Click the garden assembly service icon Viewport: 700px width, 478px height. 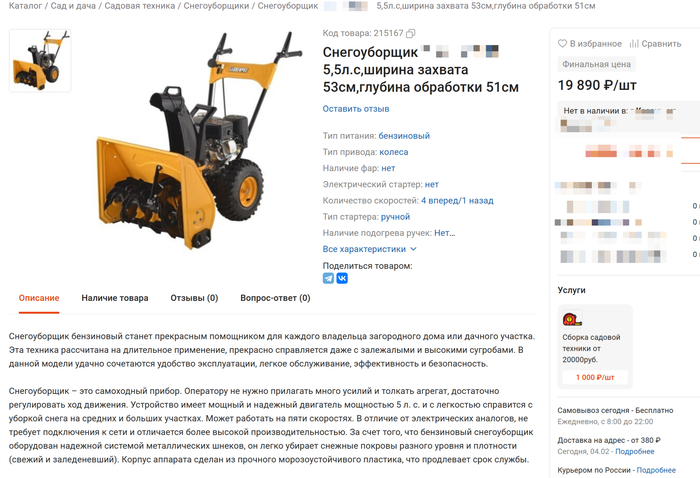pyautogui.click(x=572, y=319)
